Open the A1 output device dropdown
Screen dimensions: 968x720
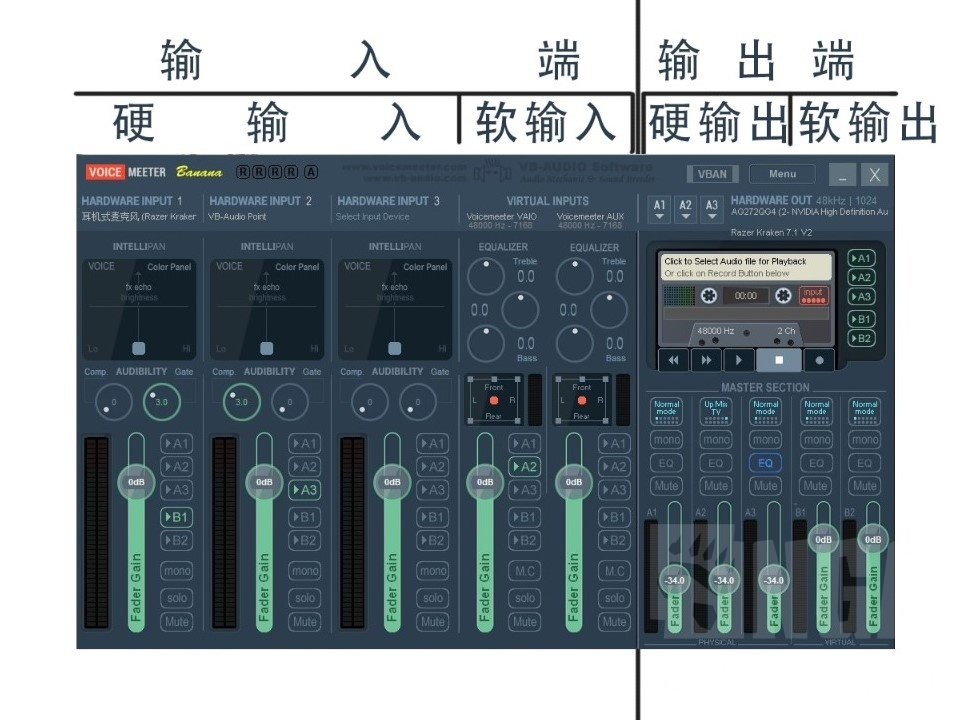[x=660, y=206]
